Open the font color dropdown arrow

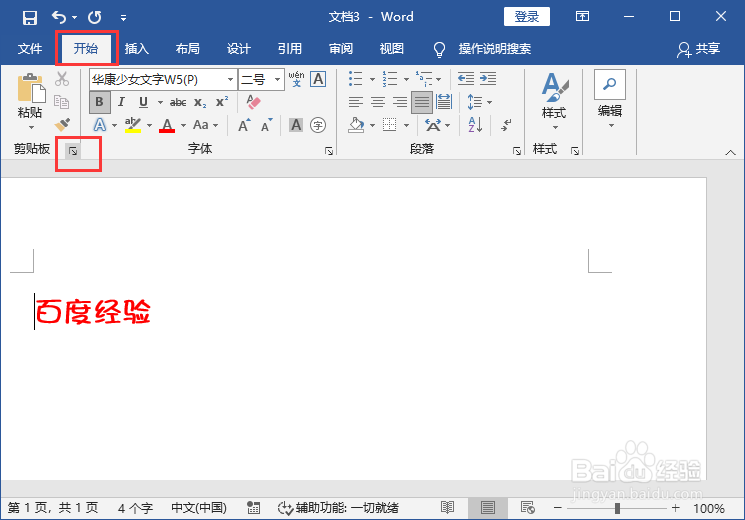(183, 125)
